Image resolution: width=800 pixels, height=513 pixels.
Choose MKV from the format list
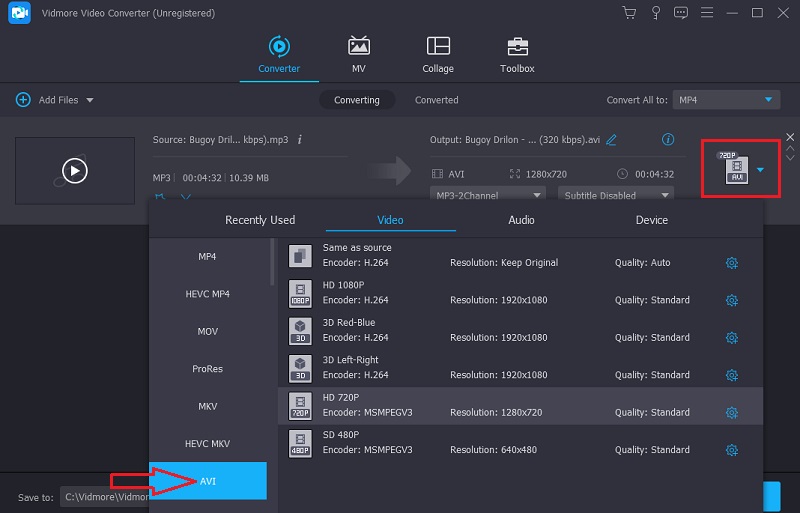pos(207,406)
